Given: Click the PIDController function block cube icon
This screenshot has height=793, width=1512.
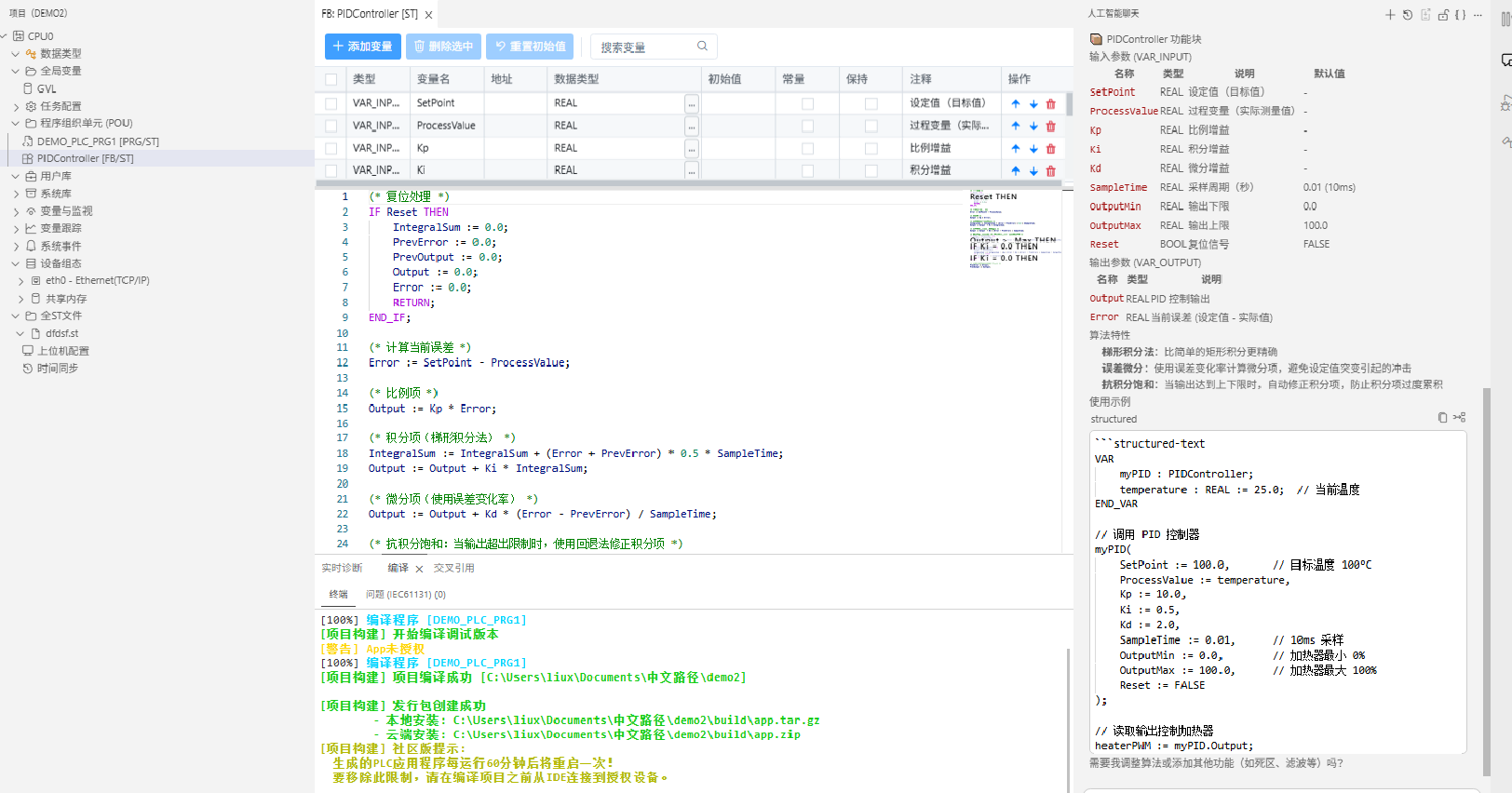Looking at the screenshot, I should click(x=1096, y=39).
